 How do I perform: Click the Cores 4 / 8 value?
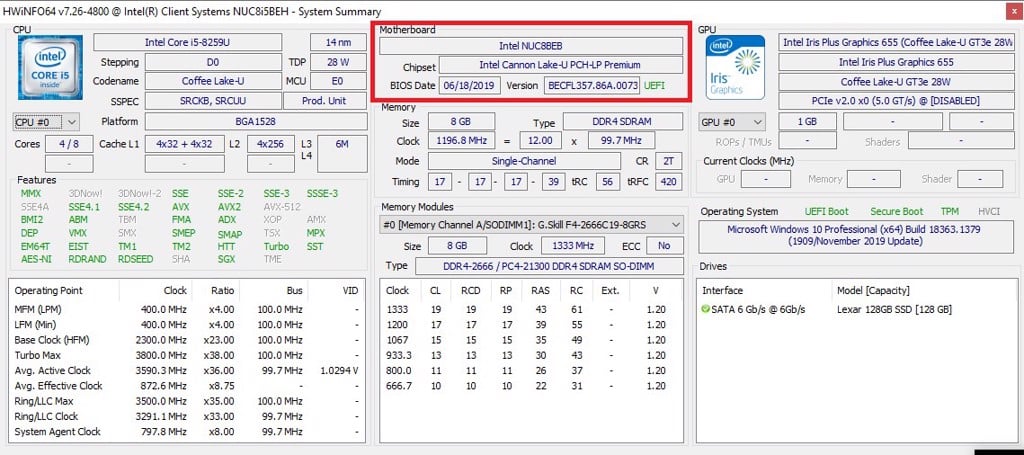point(69,144)
